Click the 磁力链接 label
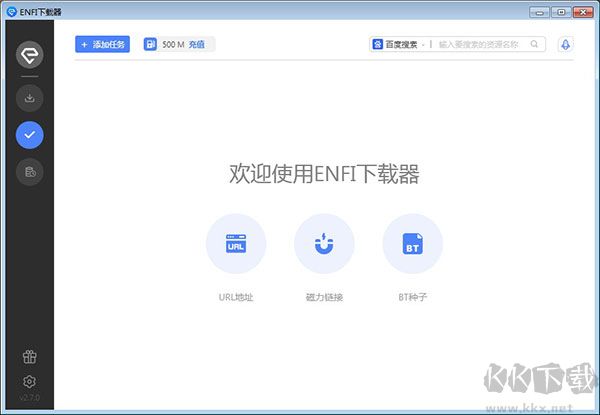Screen dimensions: 600x415 [x=324, y=297]
